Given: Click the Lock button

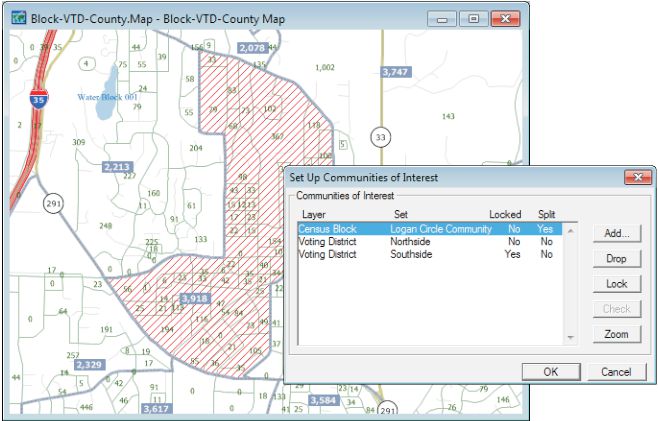Looking at the screenshot, I should (x=616, y=284).
